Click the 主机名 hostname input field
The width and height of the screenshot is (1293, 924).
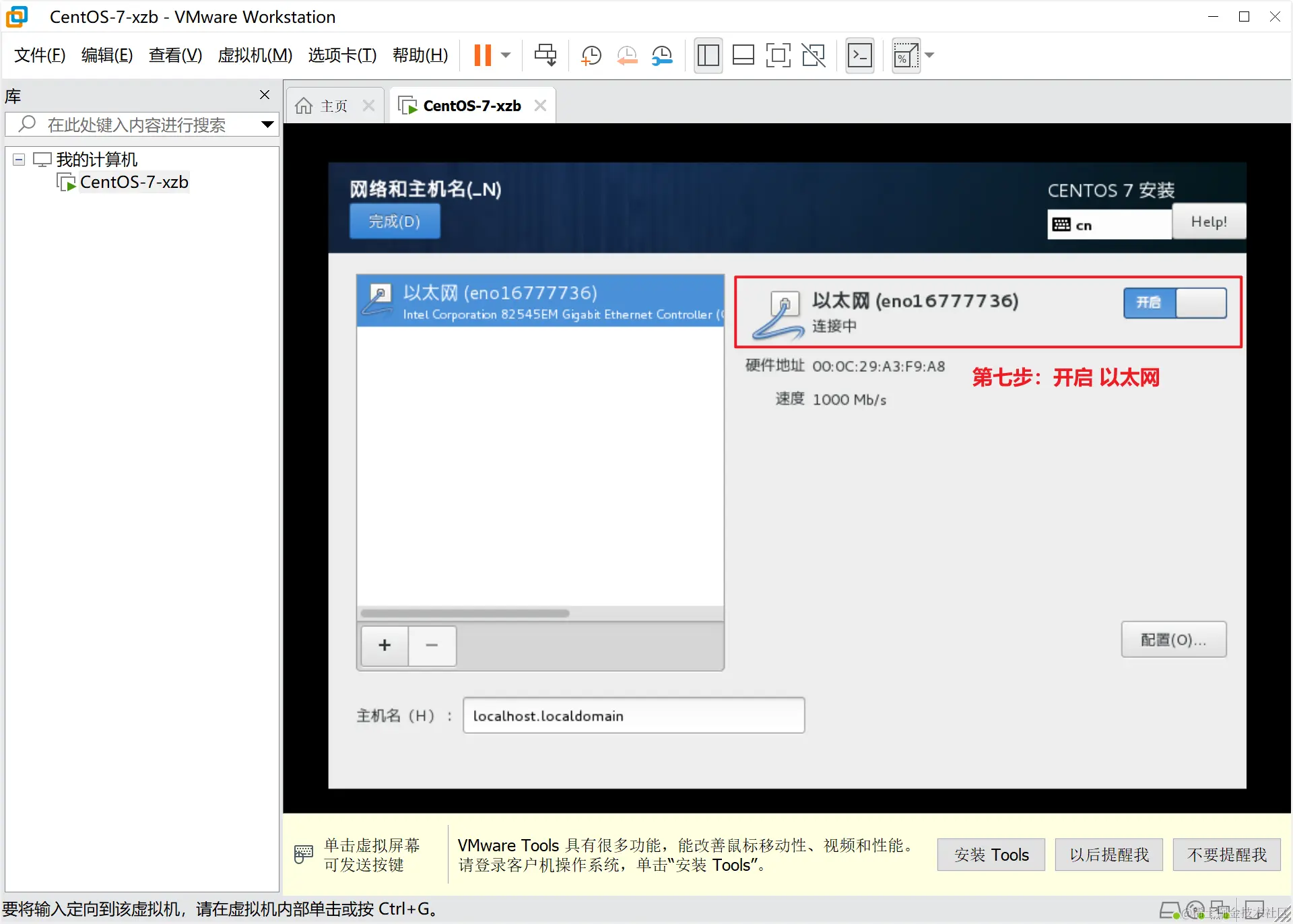click(x=634, y=715)
